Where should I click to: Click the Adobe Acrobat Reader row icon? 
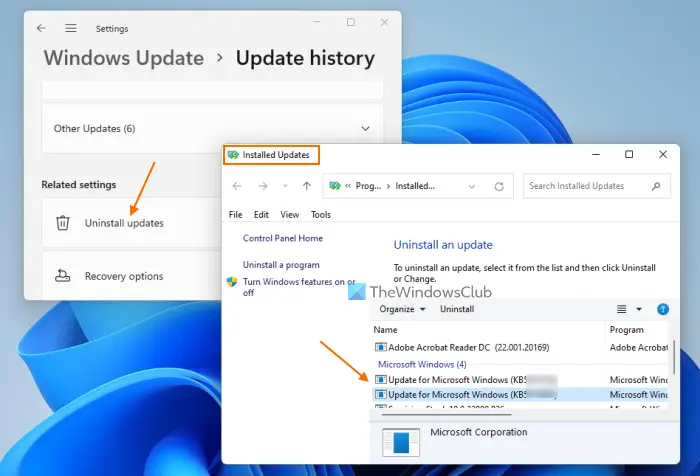pyautogui.click(x=380, y=347)
